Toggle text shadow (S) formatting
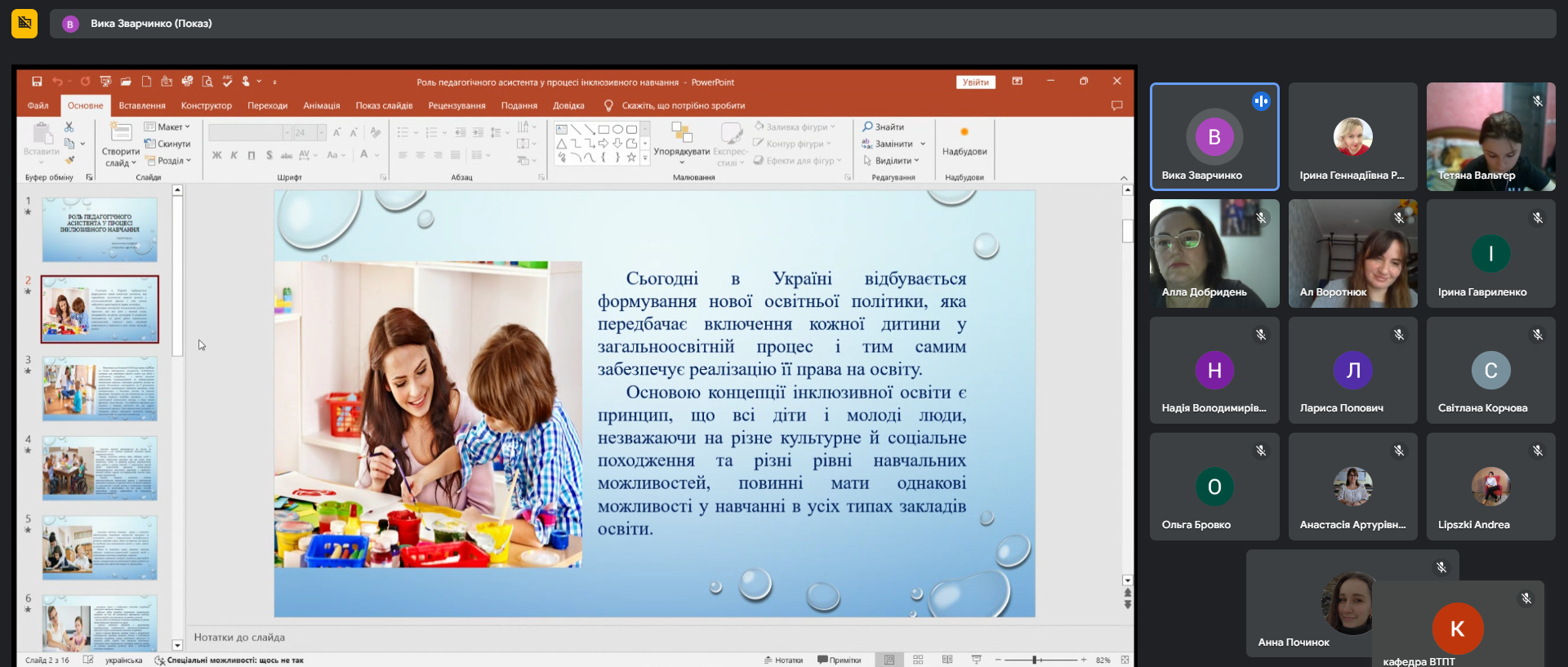 tap(269, 155)
